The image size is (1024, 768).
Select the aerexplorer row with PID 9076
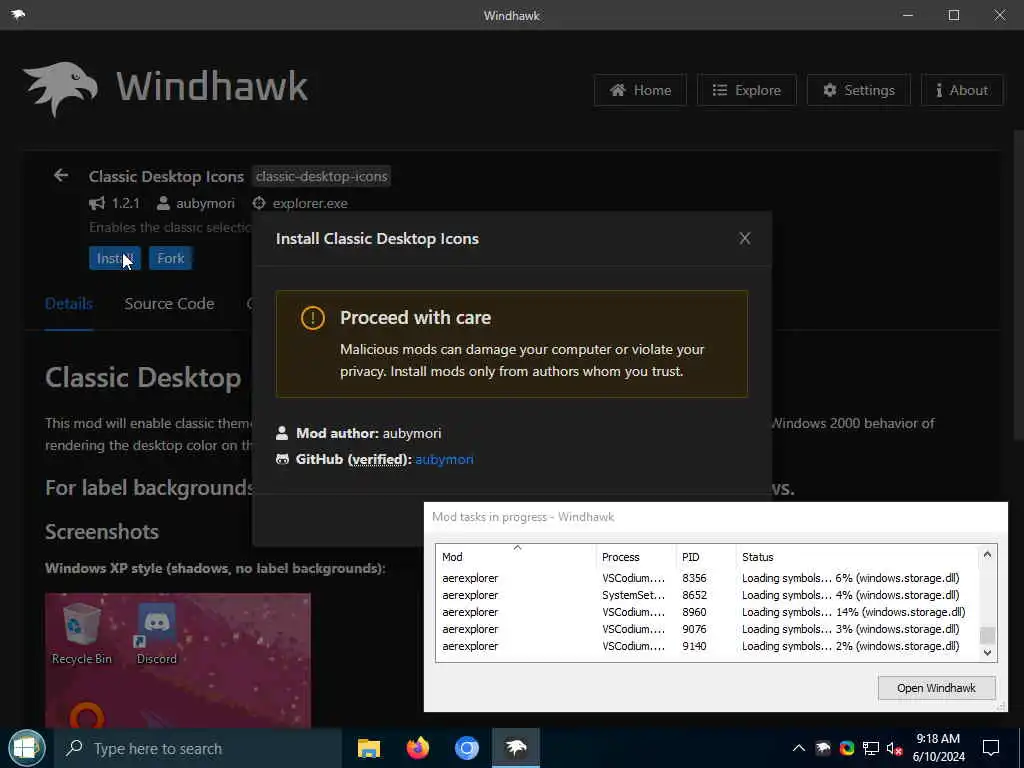click(x=707, y=629)
